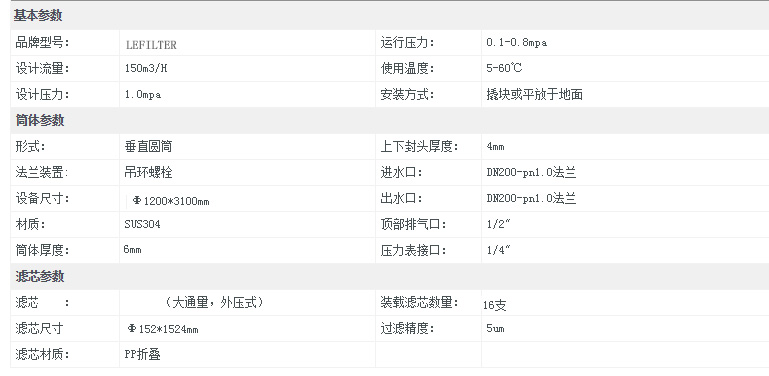The height and width of the screenshot is (376, 769).
Task: Click the 垂直圆筒 form value
Action: tap(149, 146)
